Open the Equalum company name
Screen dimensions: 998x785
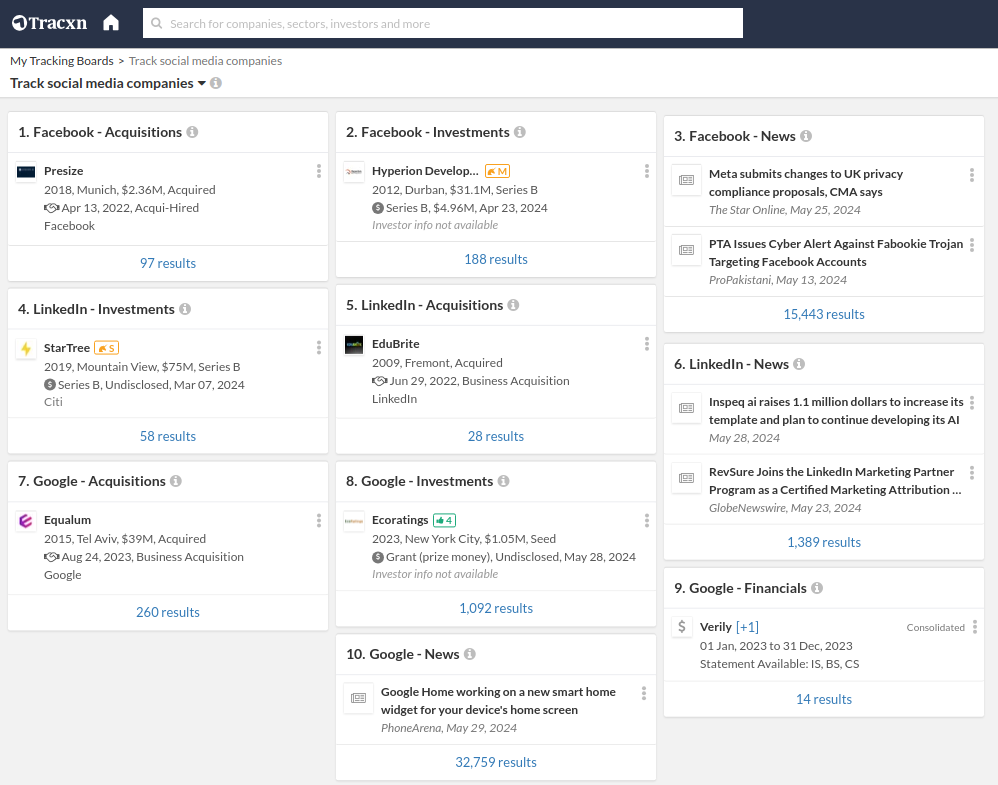tap(67, 520)
